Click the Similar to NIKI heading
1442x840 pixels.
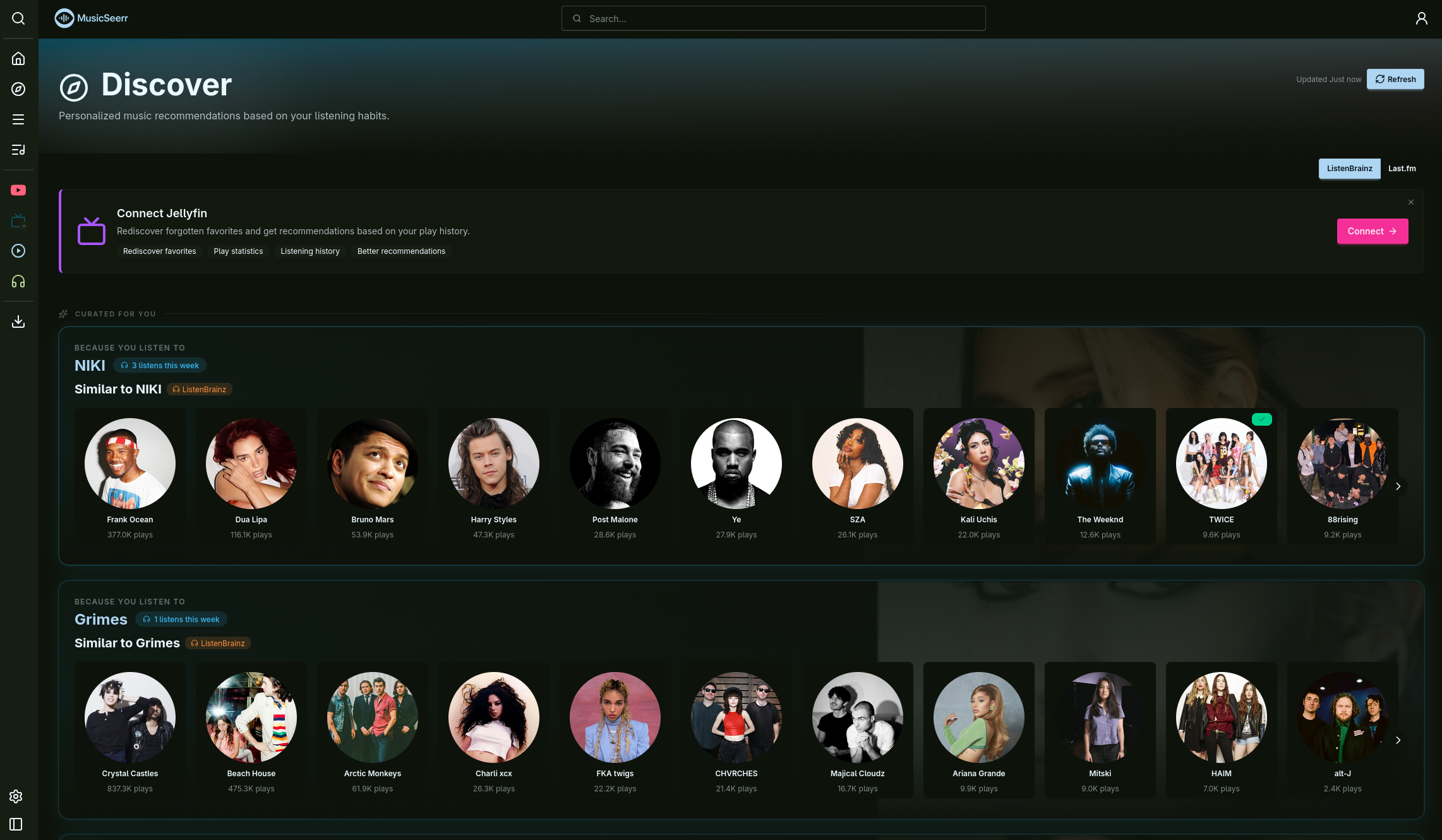pos(118,390)
